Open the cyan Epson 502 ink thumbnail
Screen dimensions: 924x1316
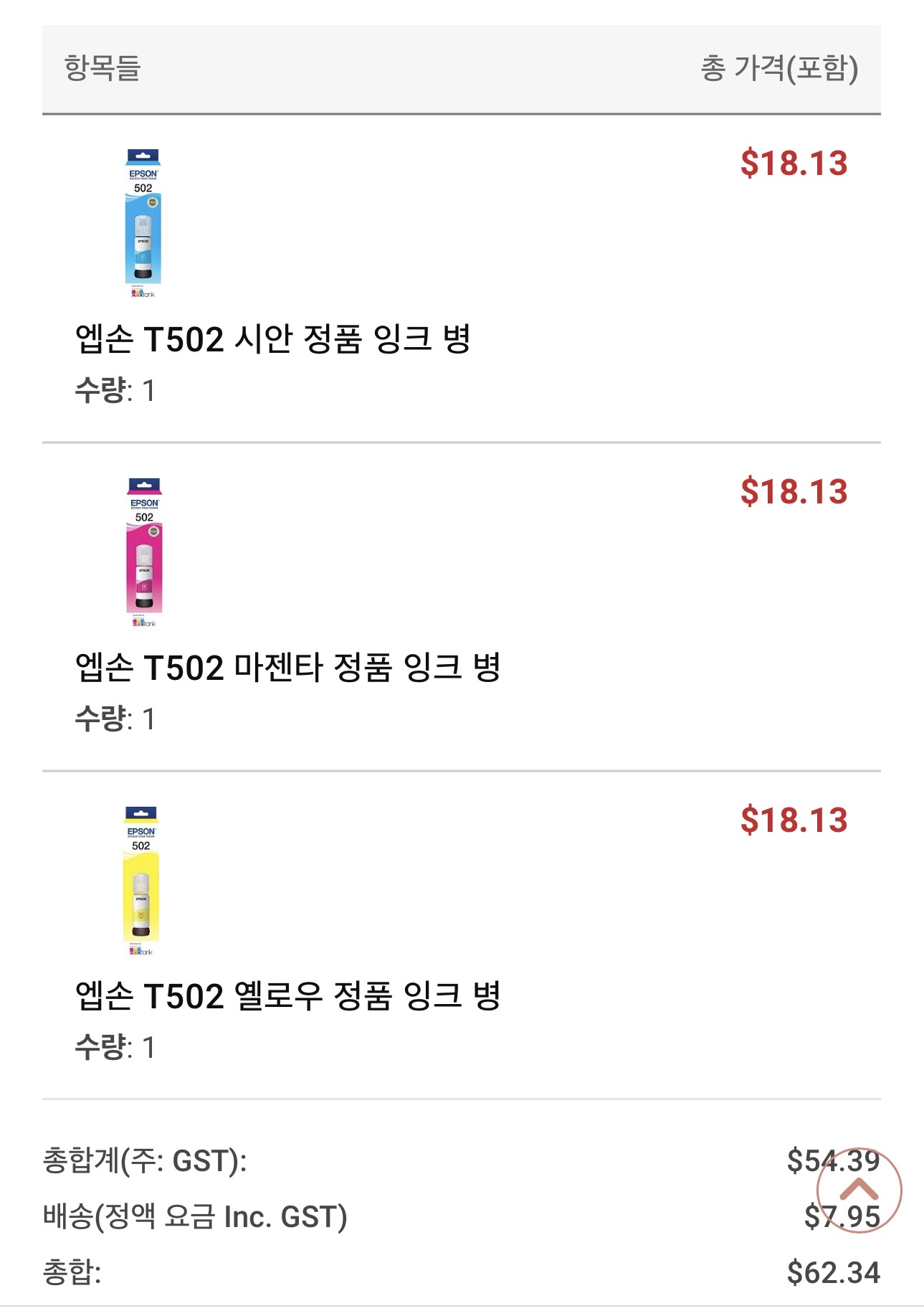click(x=143, y=222)
